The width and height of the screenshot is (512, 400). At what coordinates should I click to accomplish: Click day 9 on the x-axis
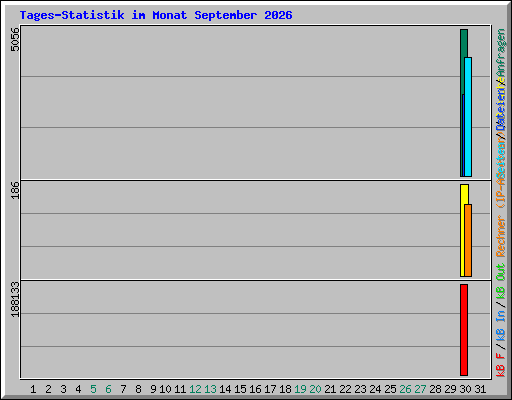pyautogui.click(x=153, y=389)
